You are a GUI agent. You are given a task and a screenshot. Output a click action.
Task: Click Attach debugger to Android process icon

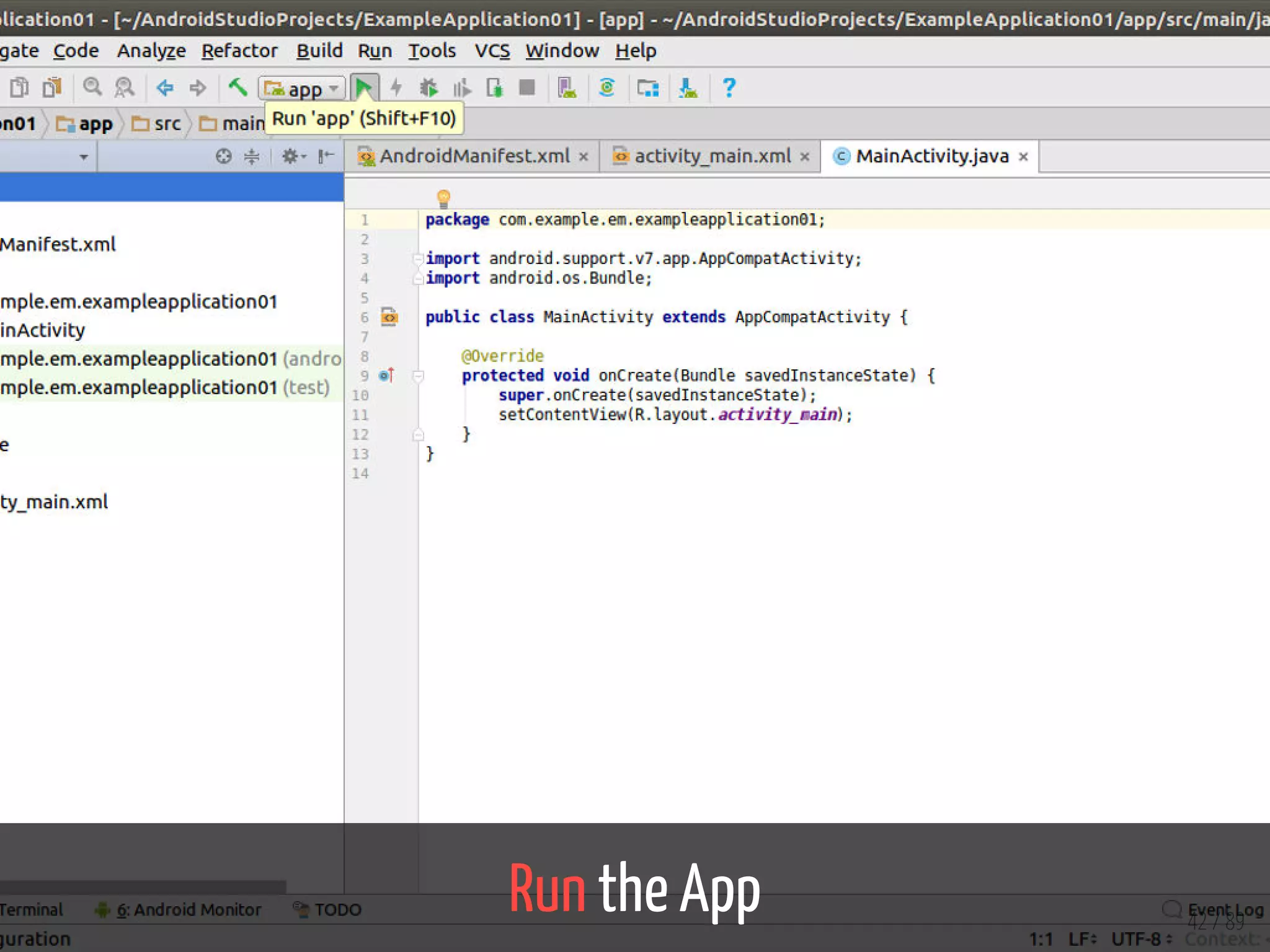494,88
